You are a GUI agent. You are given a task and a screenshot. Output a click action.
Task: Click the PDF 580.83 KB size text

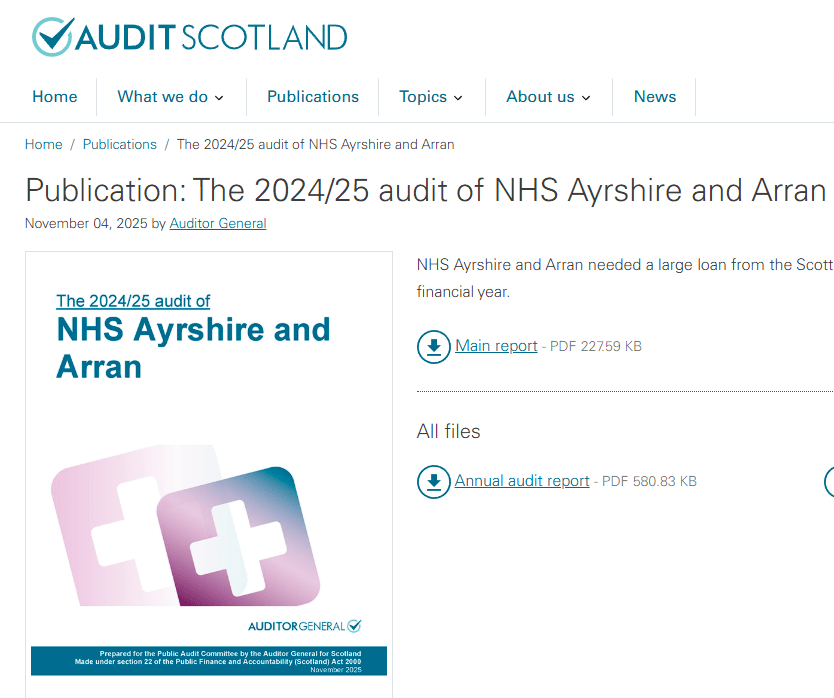649,481
